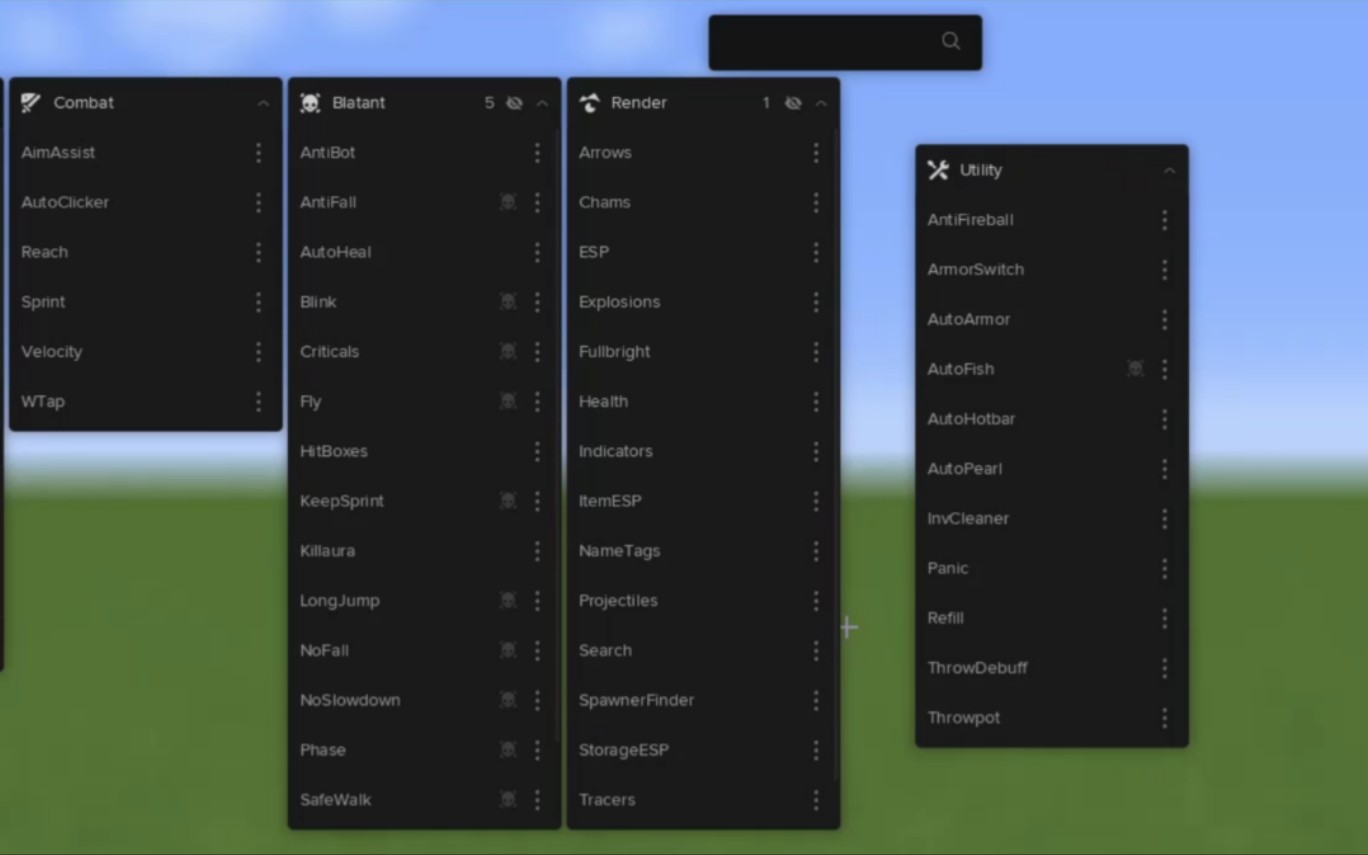Click the ItemESP module label

click(610, 501)
